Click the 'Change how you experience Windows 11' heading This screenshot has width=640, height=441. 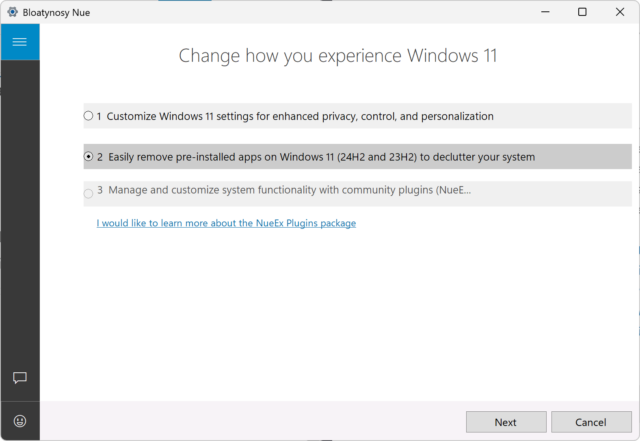[338, 56]
